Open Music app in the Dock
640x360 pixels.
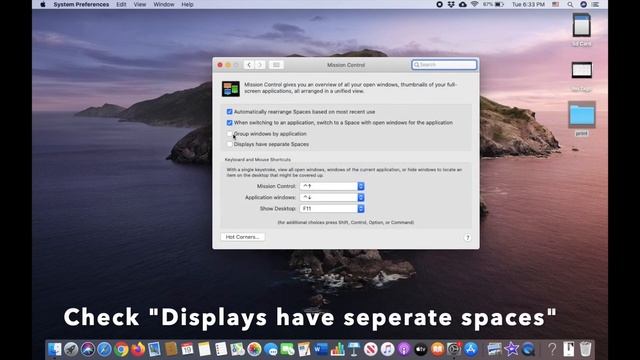click(x=388, y=349)
